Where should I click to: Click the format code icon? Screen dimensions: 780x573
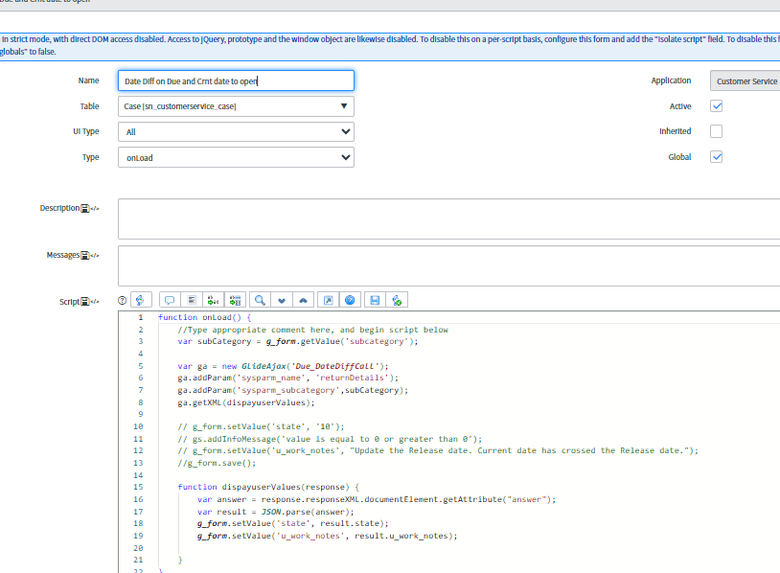[192, 300]
